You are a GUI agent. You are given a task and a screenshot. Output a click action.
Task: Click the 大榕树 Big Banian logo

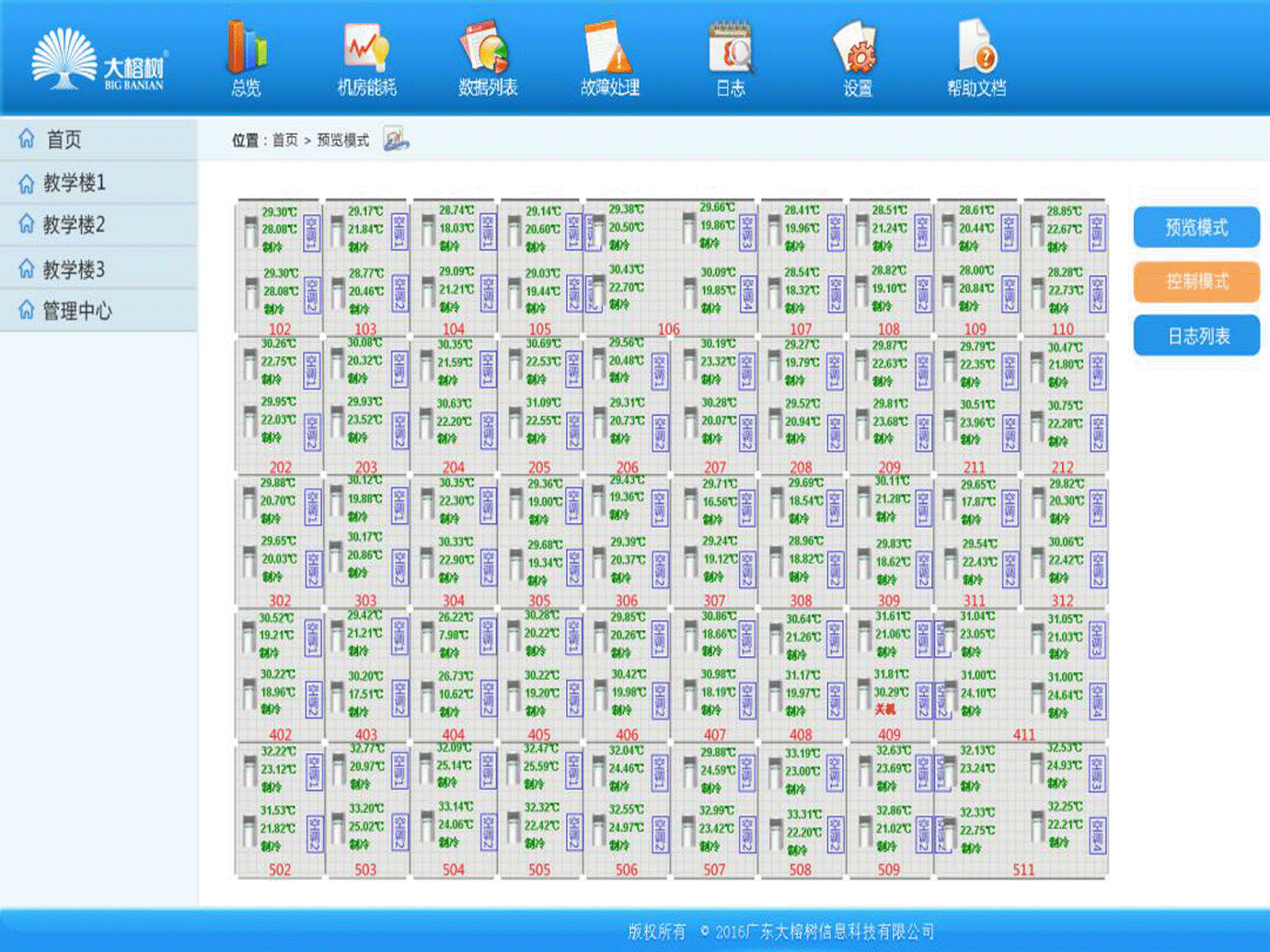[98, 58]
